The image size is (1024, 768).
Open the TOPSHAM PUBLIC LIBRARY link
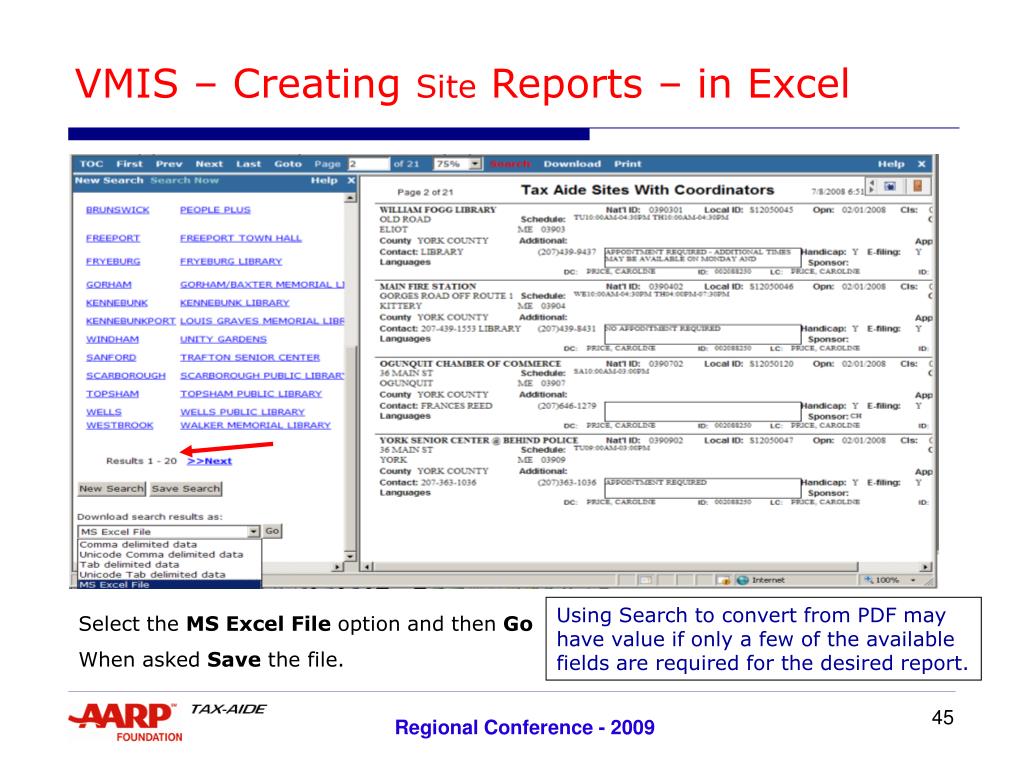coord(251,394)
